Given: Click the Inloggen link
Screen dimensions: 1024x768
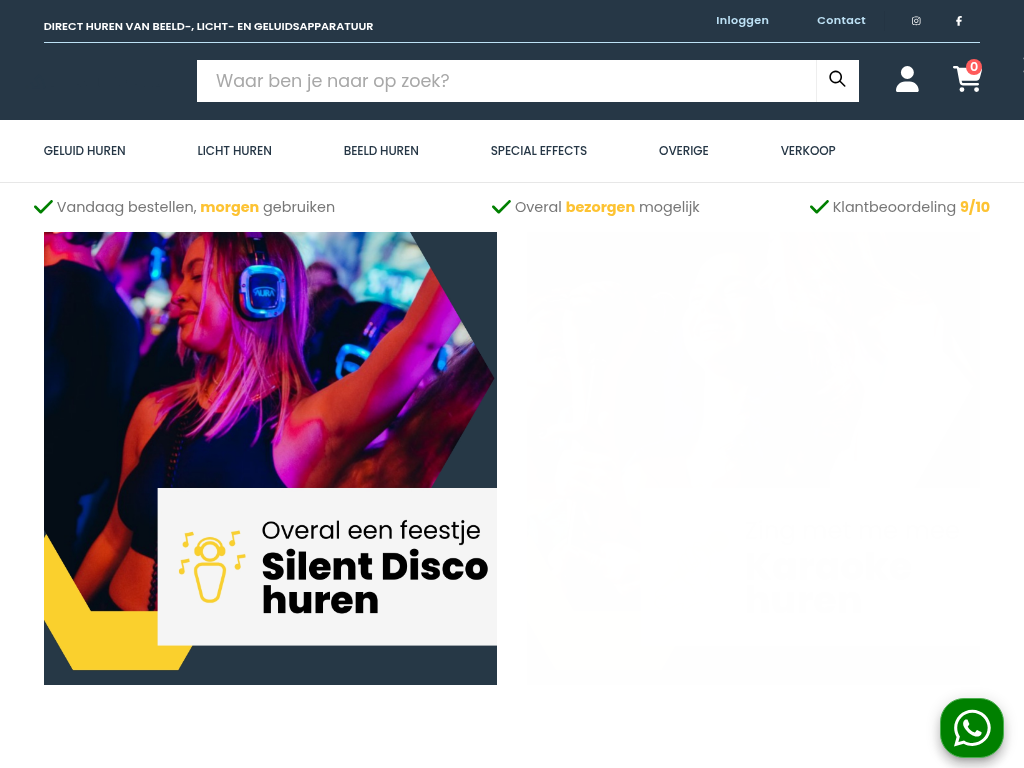Looking at the screenshot, I should coord(742,21).
